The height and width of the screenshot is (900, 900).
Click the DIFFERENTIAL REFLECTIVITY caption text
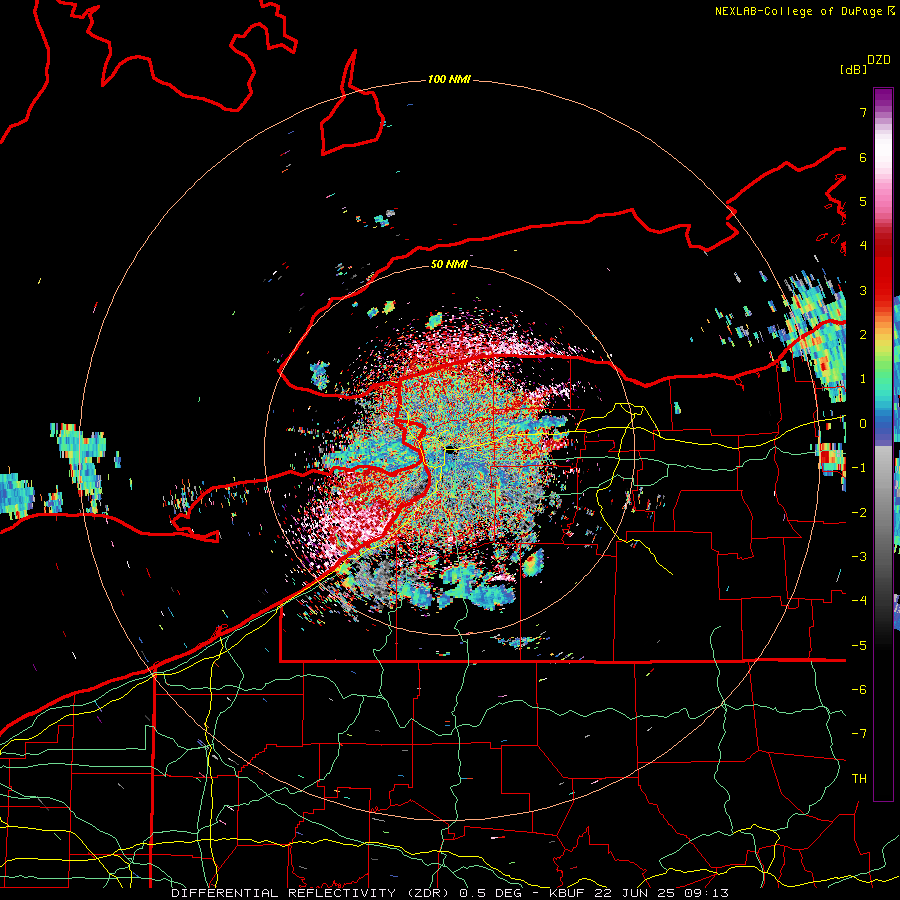click(284, 893)
